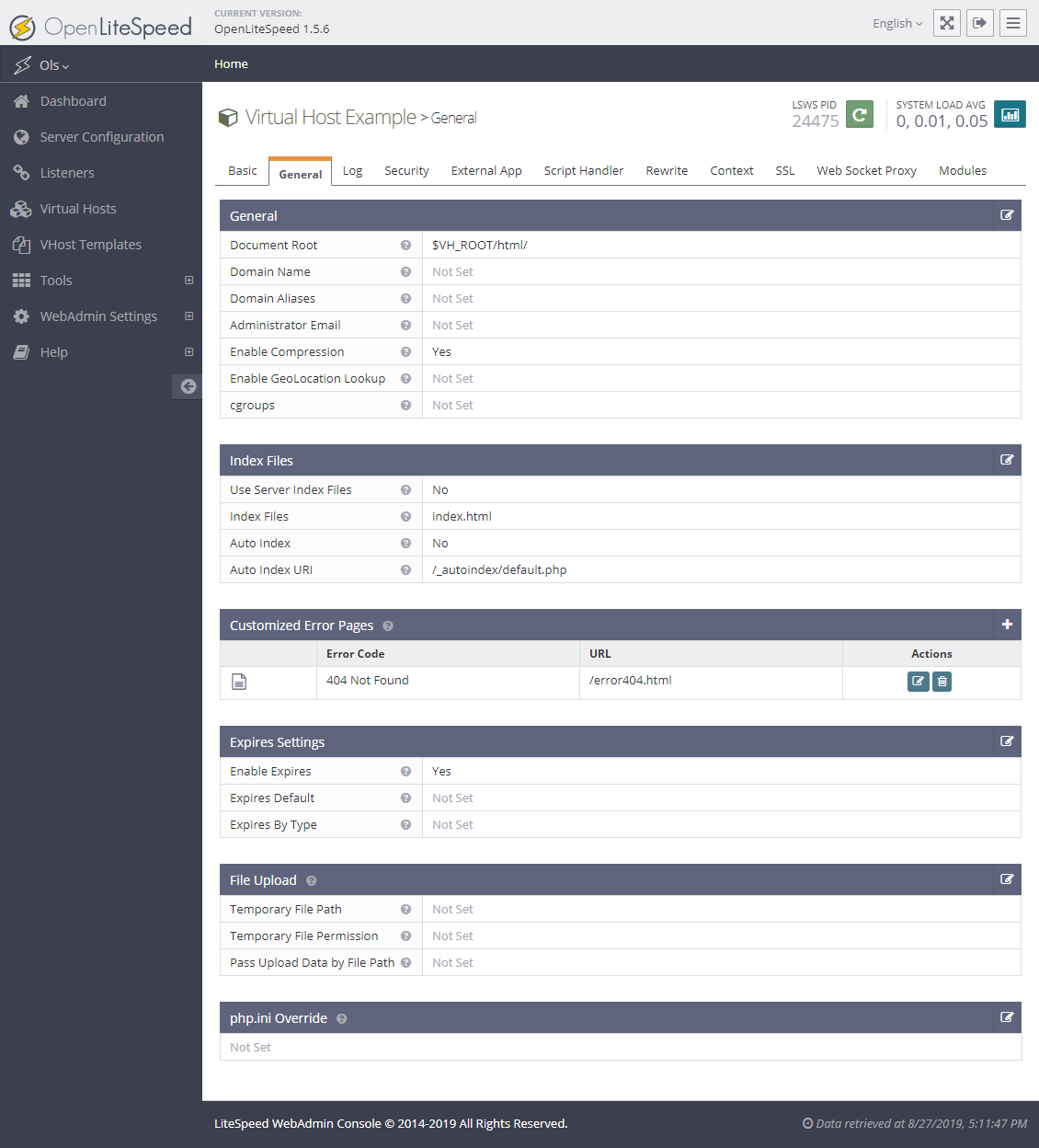Edit the Expires Settings section
1039x1148 pixels.
pyautogui.click(x=1007, y=741)
